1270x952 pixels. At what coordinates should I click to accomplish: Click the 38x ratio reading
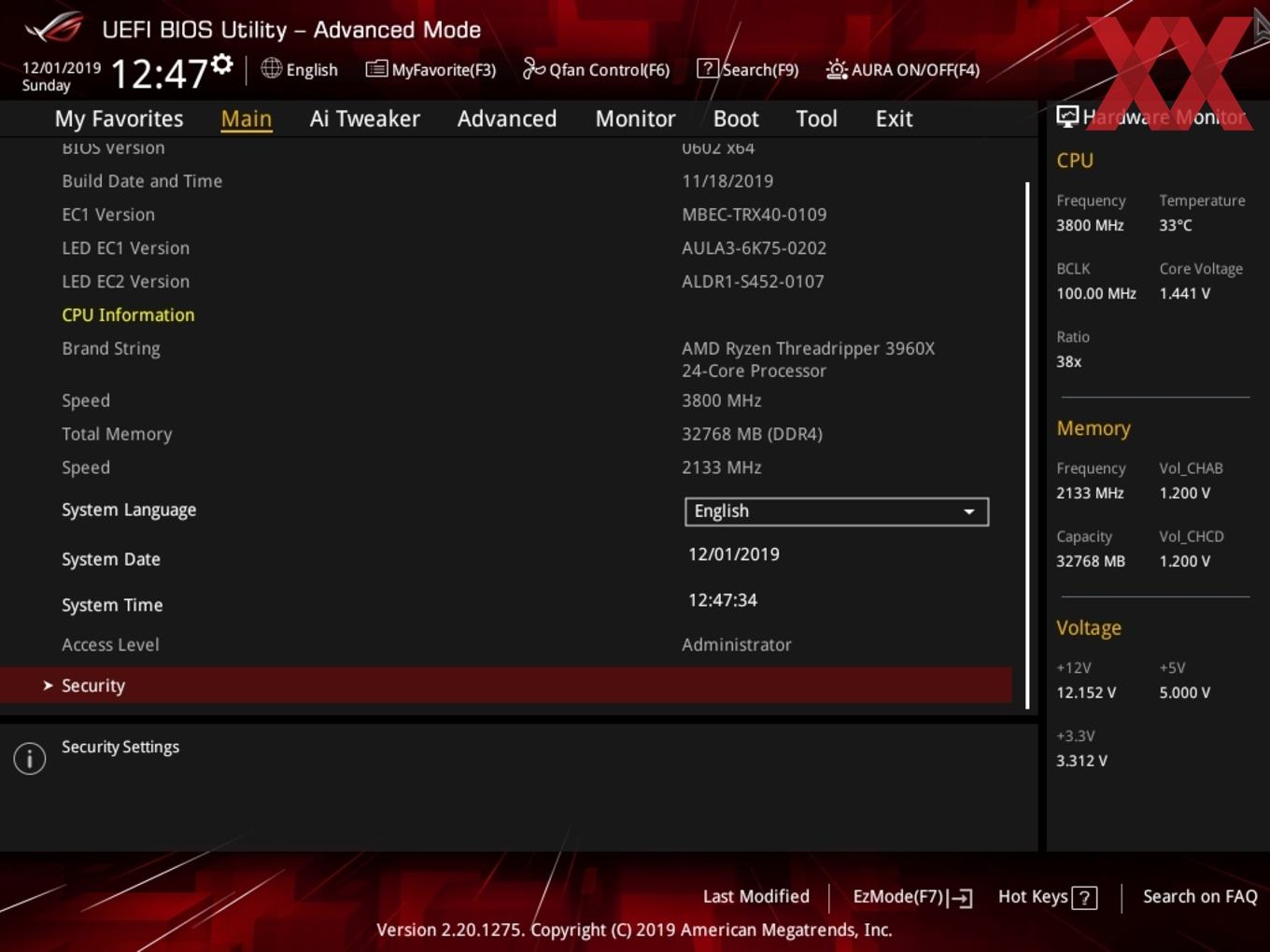(x=1069, y=362)
